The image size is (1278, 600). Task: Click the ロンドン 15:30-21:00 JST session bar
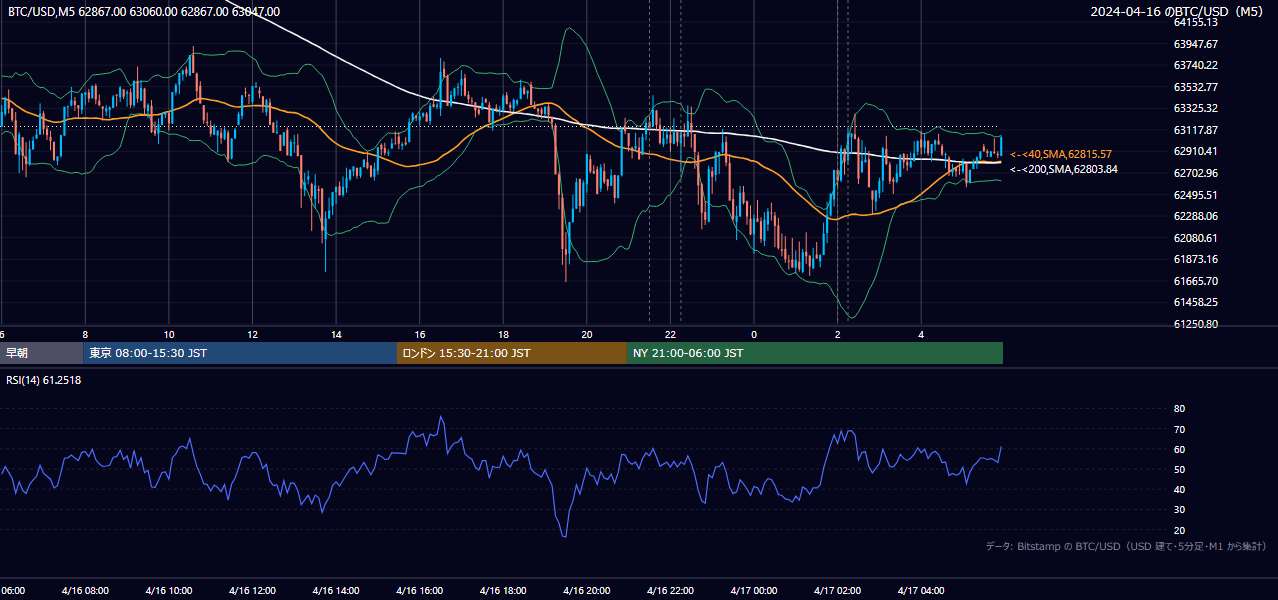click(512, 353)
